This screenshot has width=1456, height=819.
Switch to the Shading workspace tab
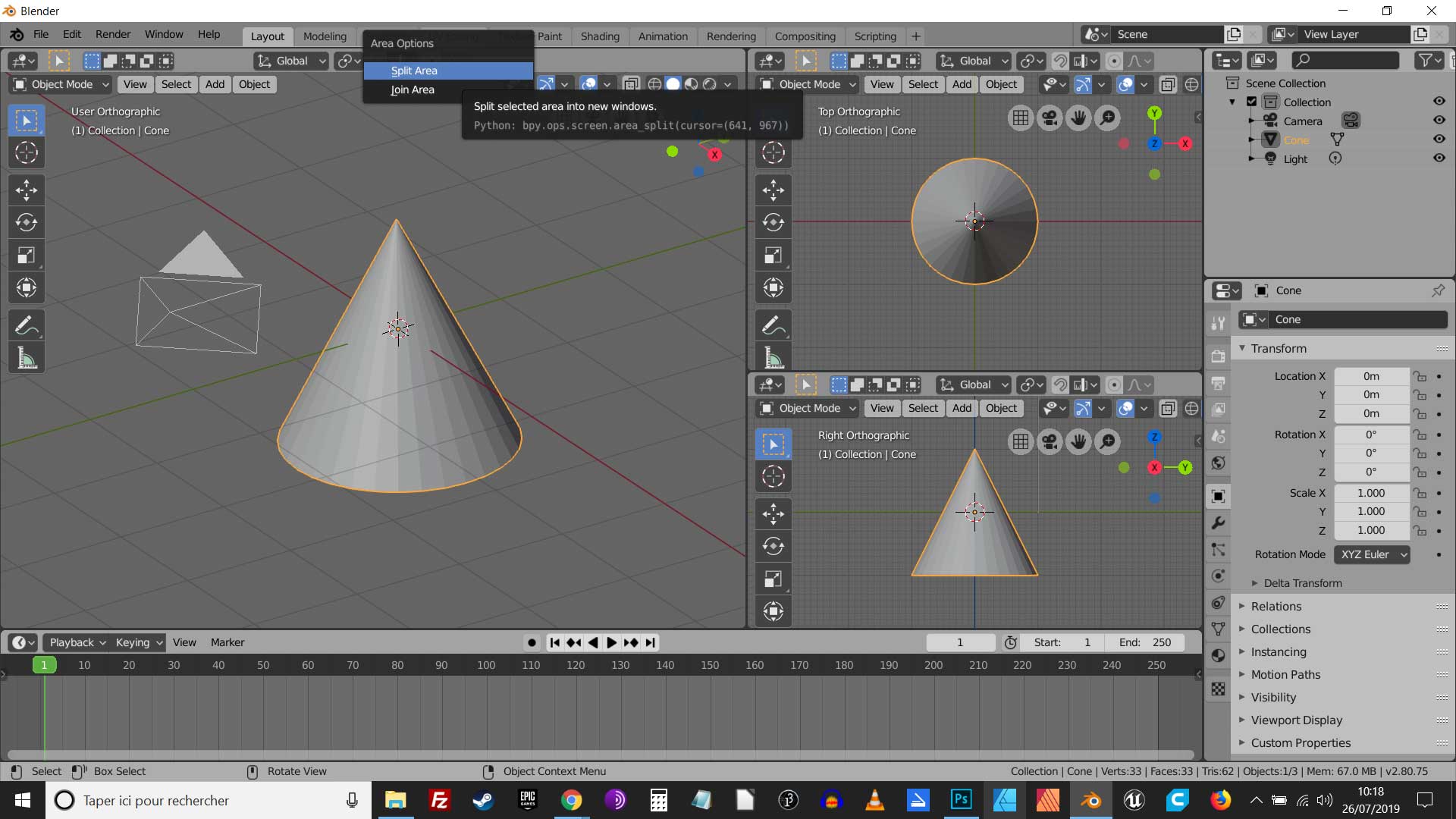tap(600, 36)
